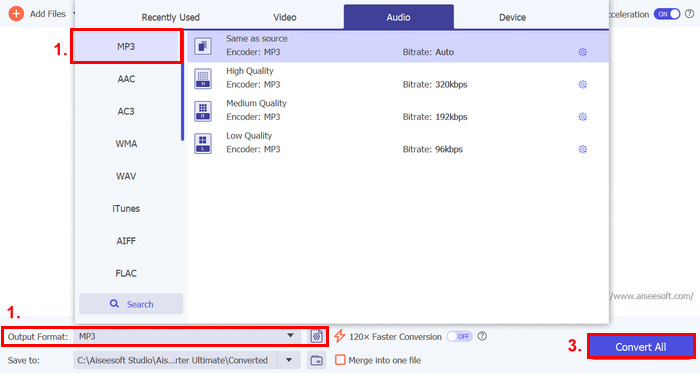The width and height of the screenshot is (700, 373).
Task: Open the Save to folder browse icon
Action: pos(317,360)
